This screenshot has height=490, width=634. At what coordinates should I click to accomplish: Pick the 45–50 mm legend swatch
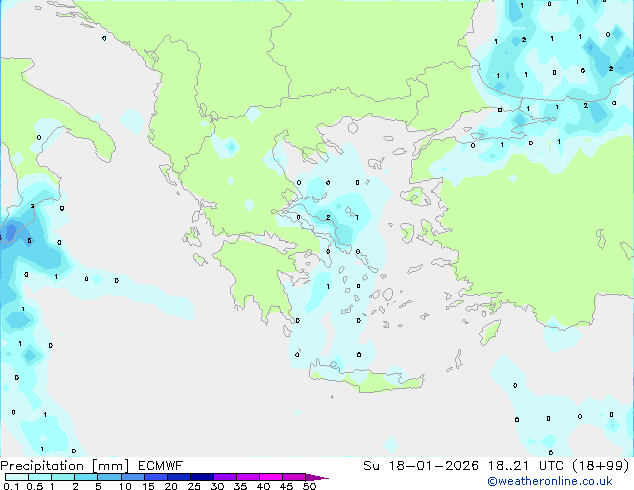click(294, 477)
